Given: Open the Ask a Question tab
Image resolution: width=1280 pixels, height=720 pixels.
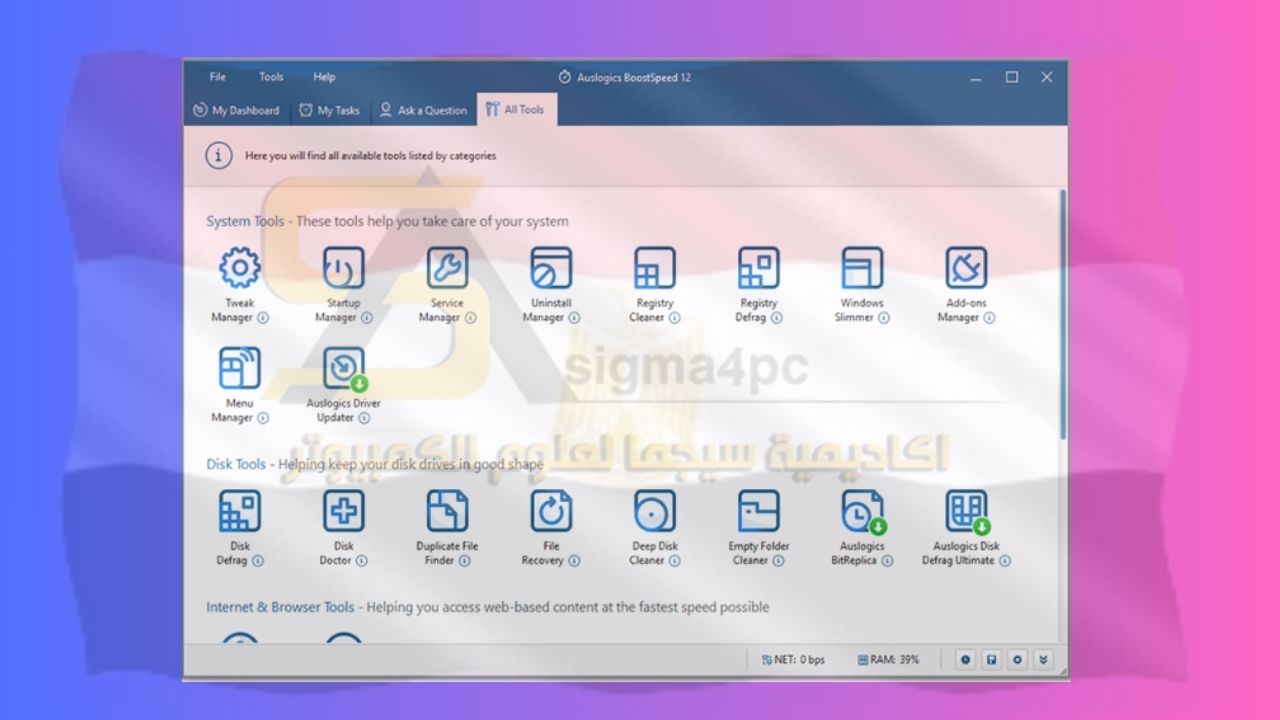Looking at the screenshot, I should (423, 110).
